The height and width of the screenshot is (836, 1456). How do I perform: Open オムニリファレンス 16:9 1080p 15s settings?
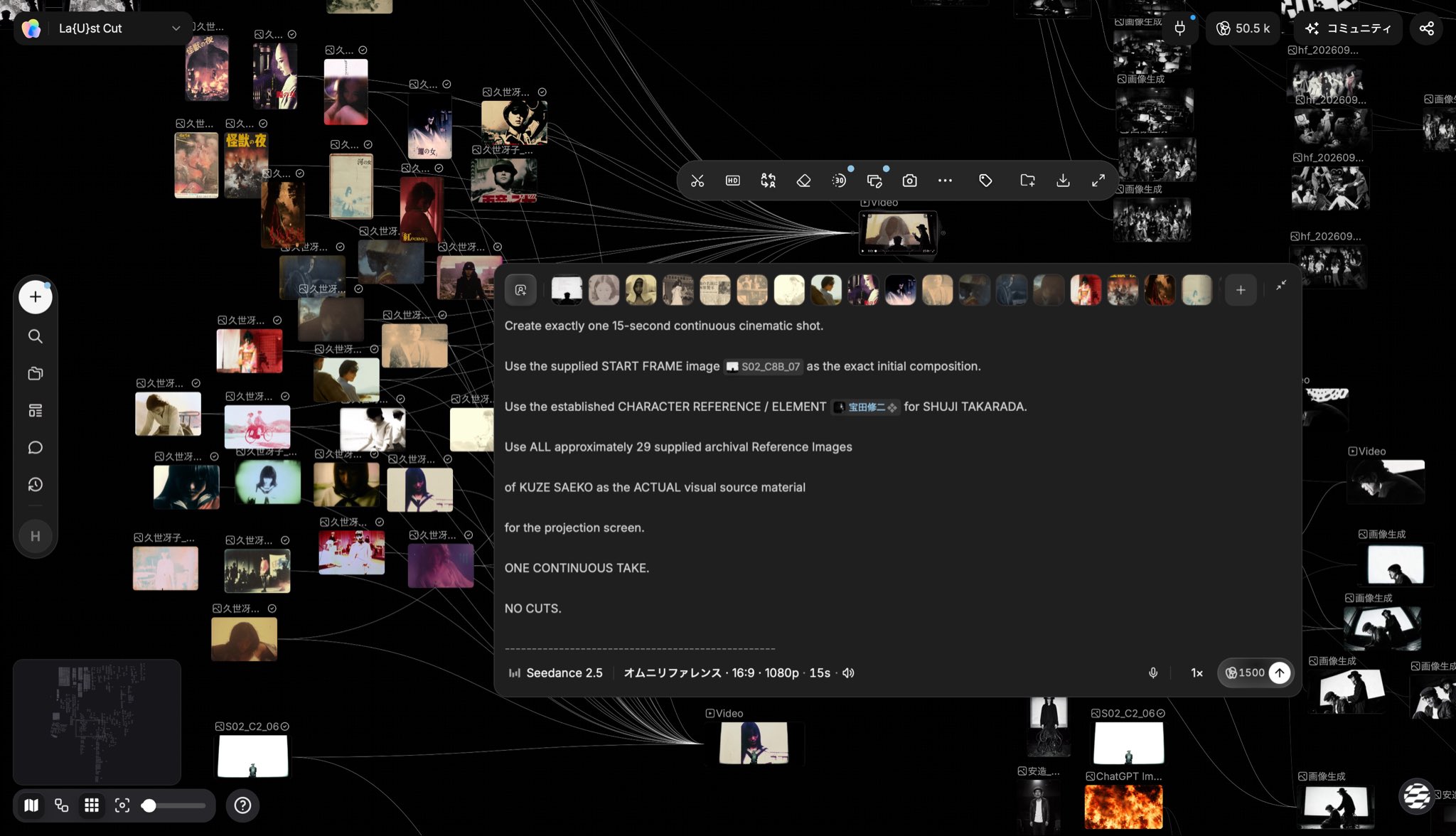point(727,672)
